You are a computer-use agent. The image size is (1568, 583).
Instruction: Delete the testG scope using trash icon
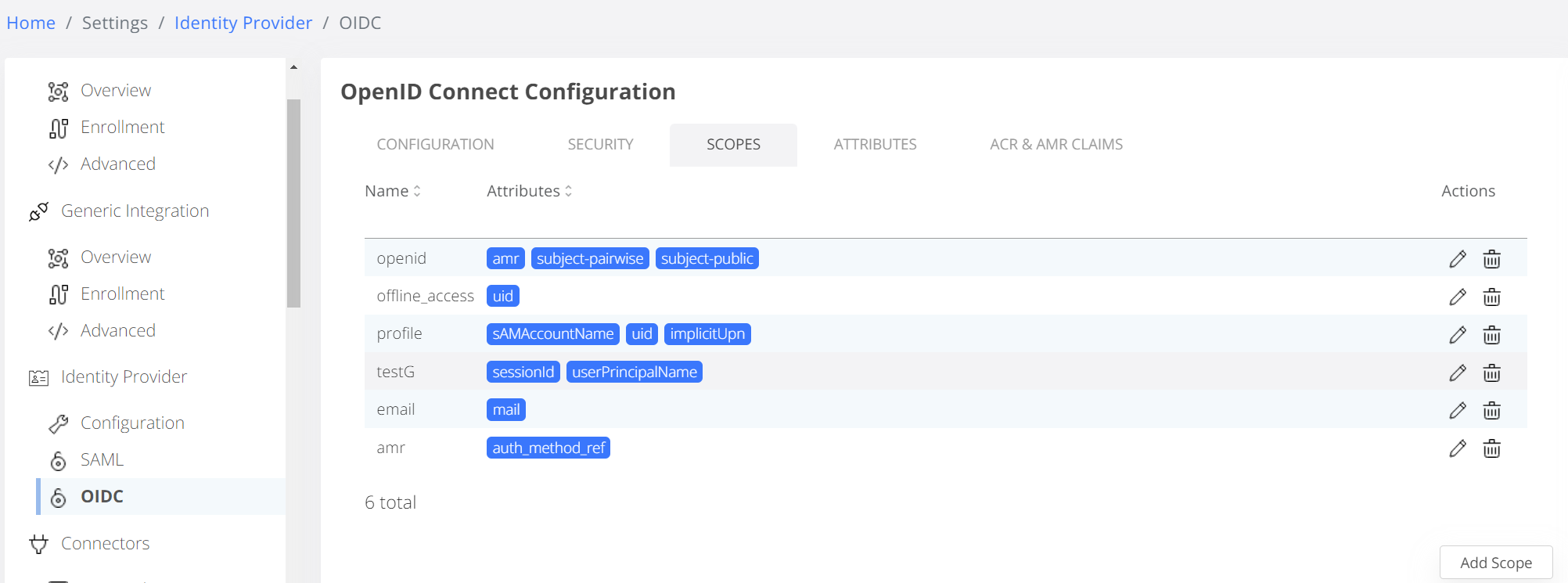1491,372
